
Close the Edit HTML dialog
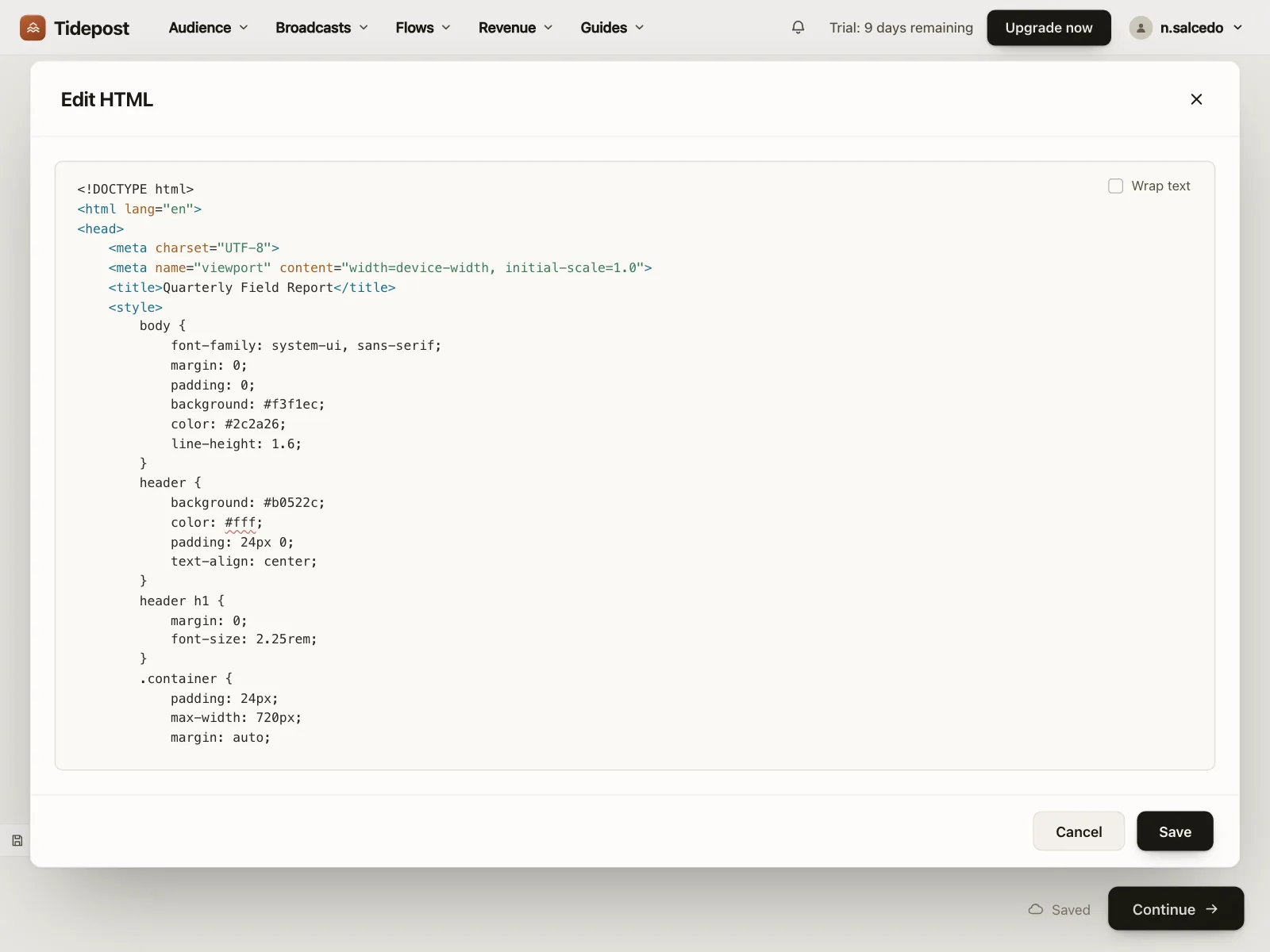[1196, 99]
